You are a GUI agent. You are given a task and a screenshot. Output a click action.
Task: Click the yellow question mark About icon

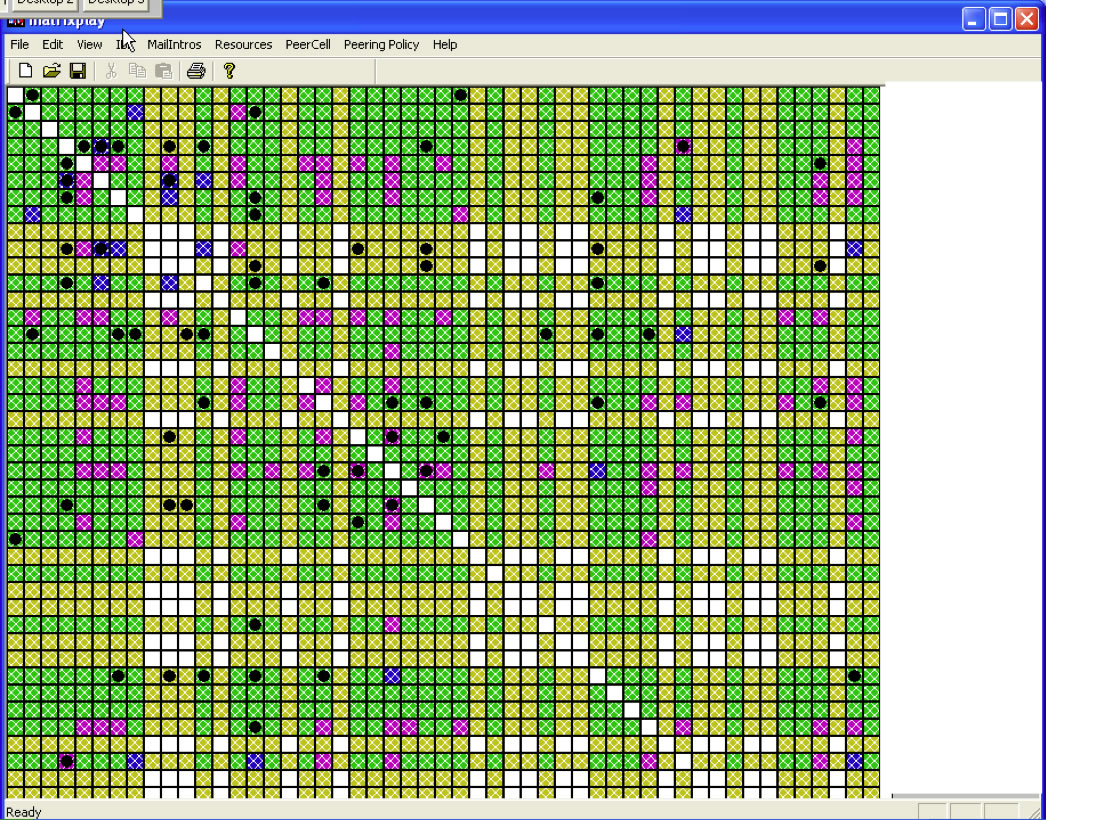pyautogui.click(x=229, y=71)
